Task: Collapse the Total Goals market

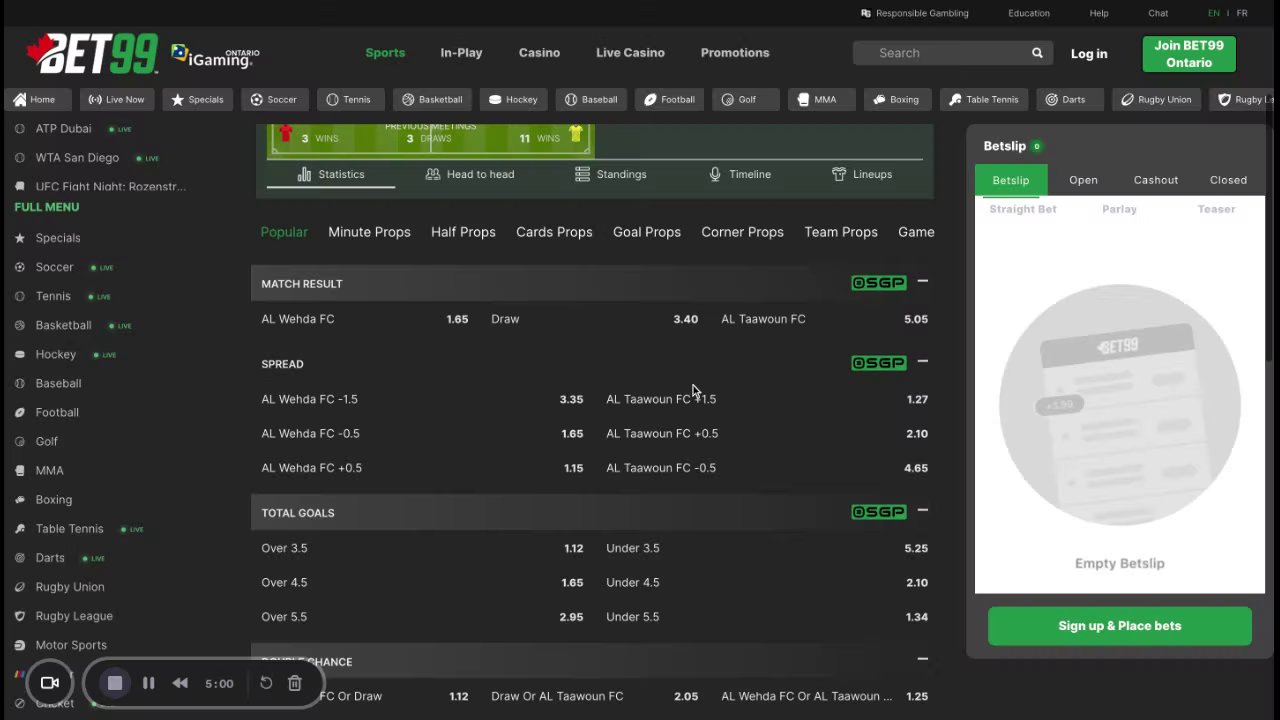Action: click(922, 511)
